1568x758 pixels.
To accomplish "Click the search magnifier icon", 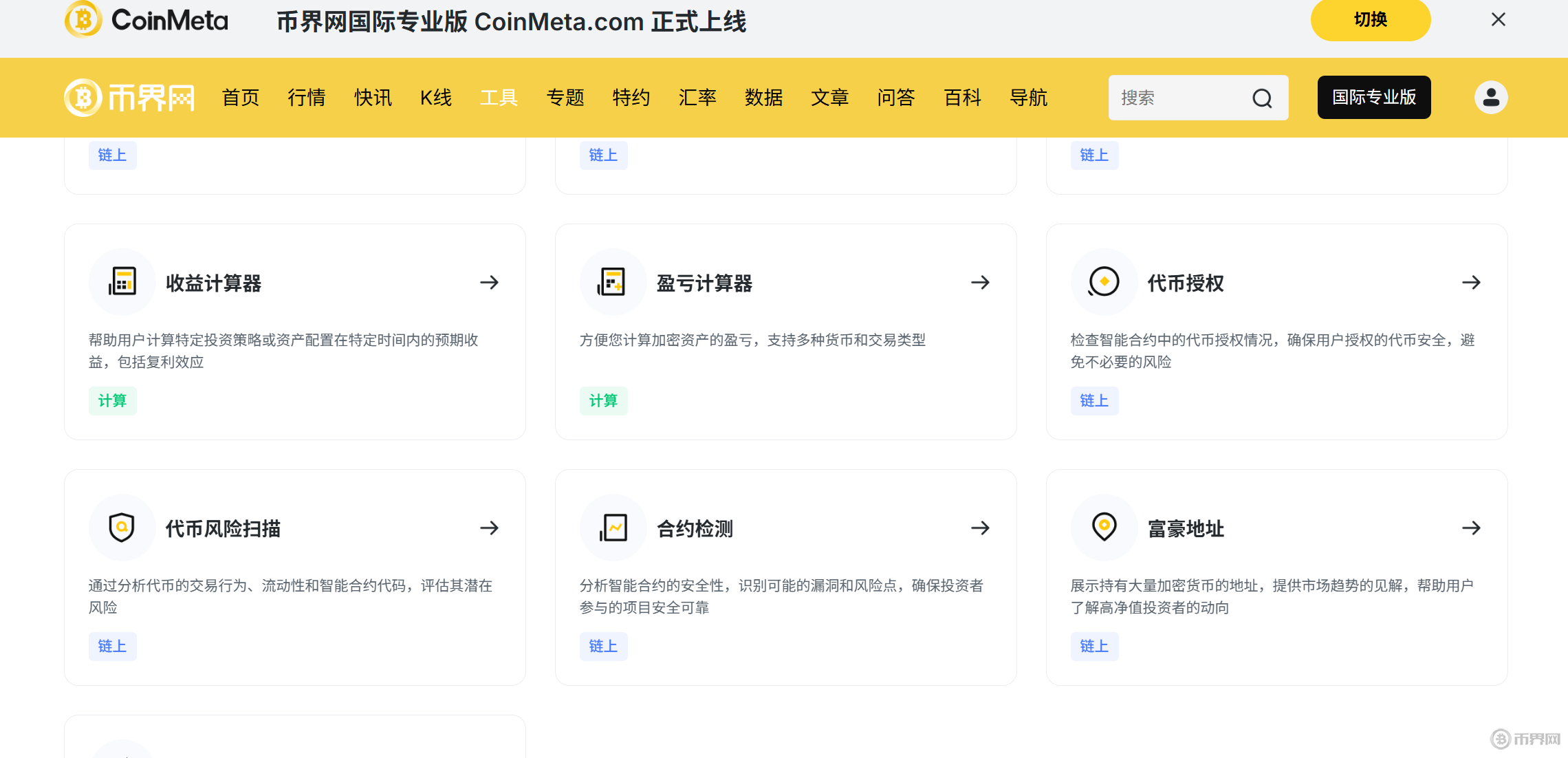I will click(1262, 98).
